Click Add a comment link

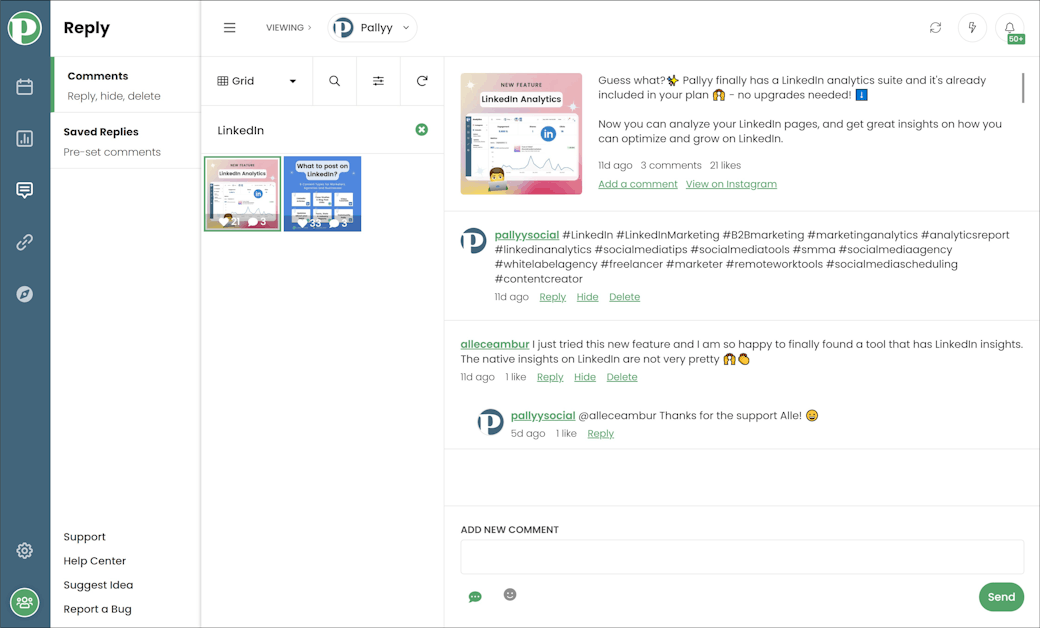tap(638, 184)
